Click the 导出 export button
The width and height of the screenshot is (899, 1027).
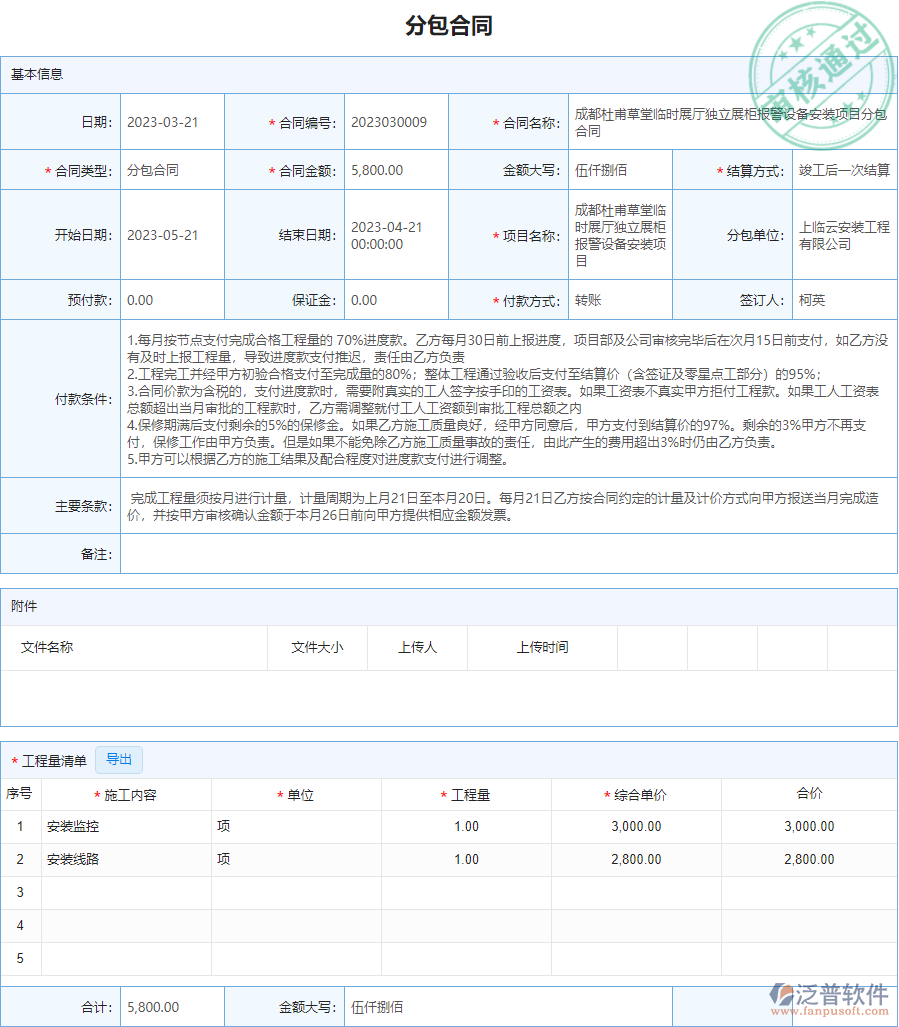point(119,760)
